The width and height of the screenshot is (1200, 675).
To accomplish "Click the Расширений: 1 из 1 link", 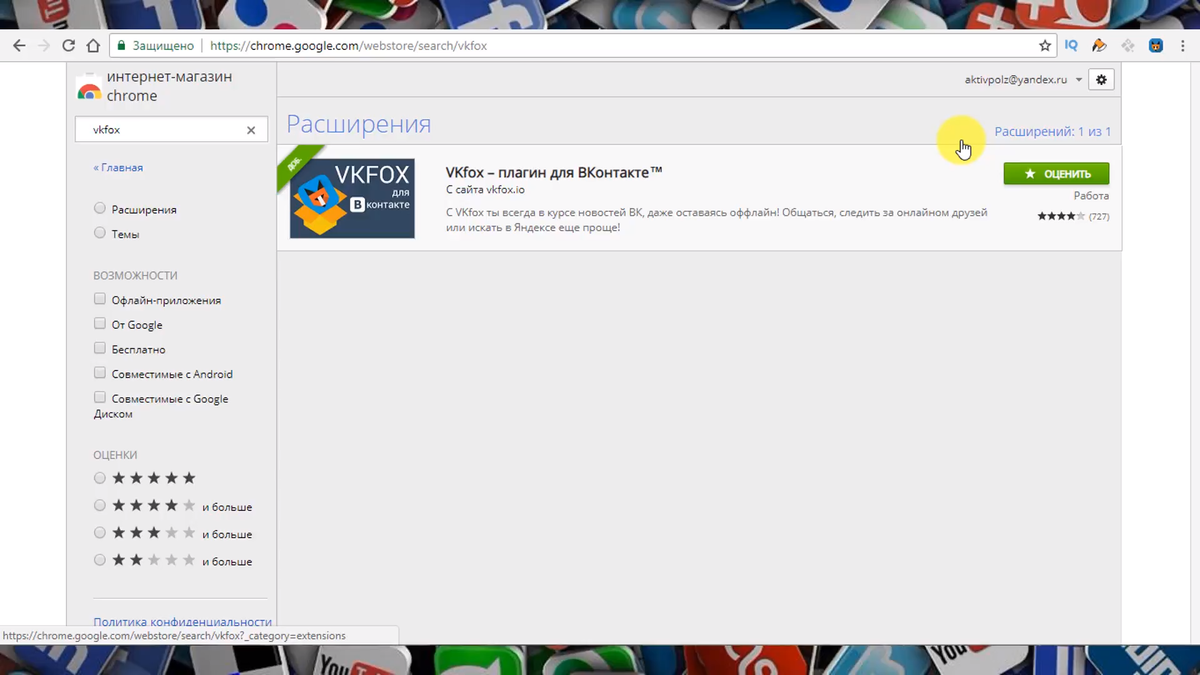I will coord(1052,132).
